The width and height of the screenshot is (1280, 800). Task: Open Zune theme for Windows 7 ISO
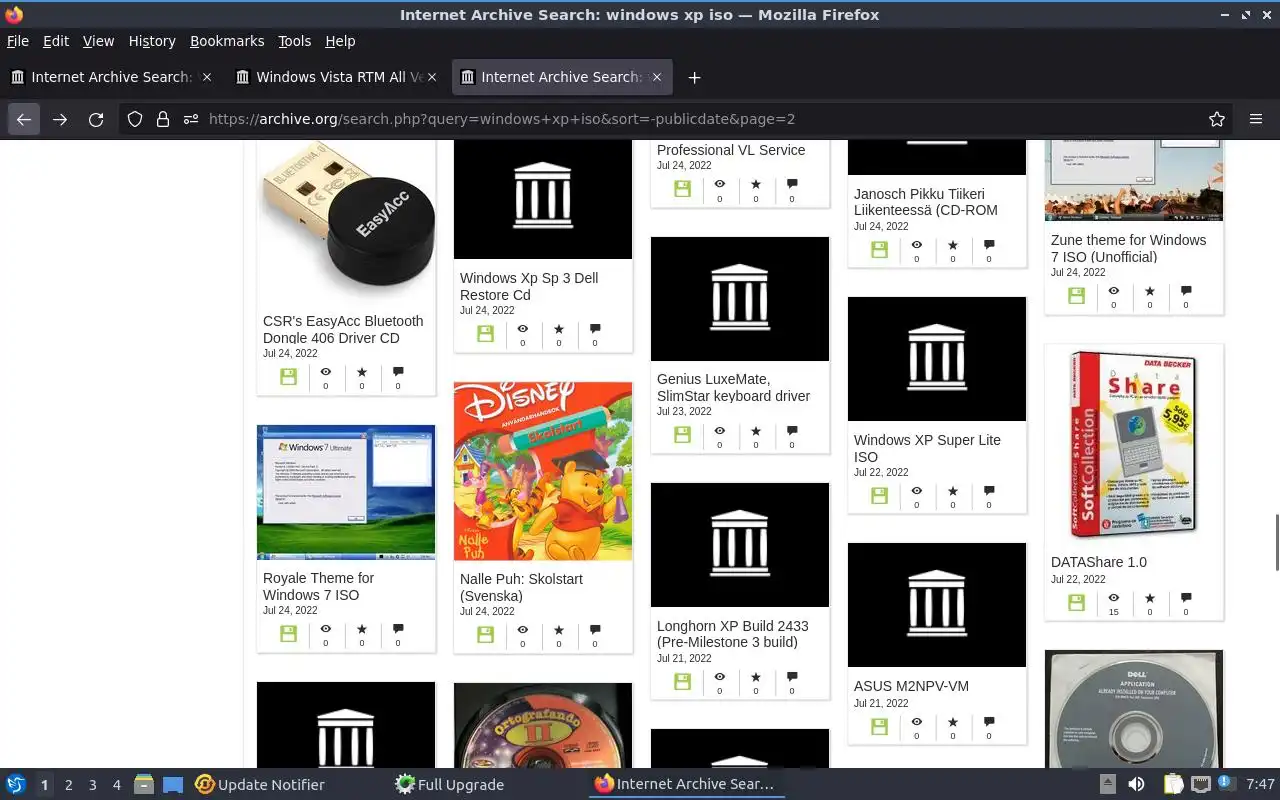coord(1128,248)
